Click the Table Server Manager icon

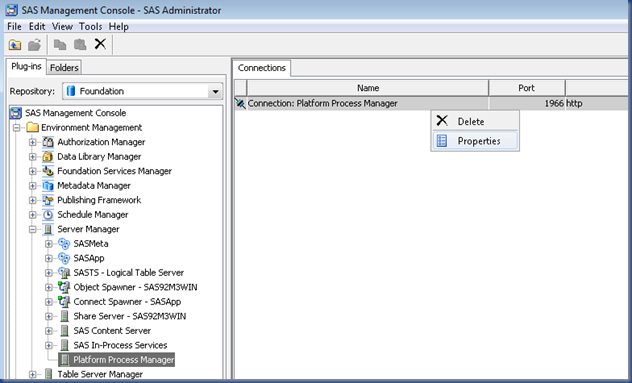tap(48, 374)
